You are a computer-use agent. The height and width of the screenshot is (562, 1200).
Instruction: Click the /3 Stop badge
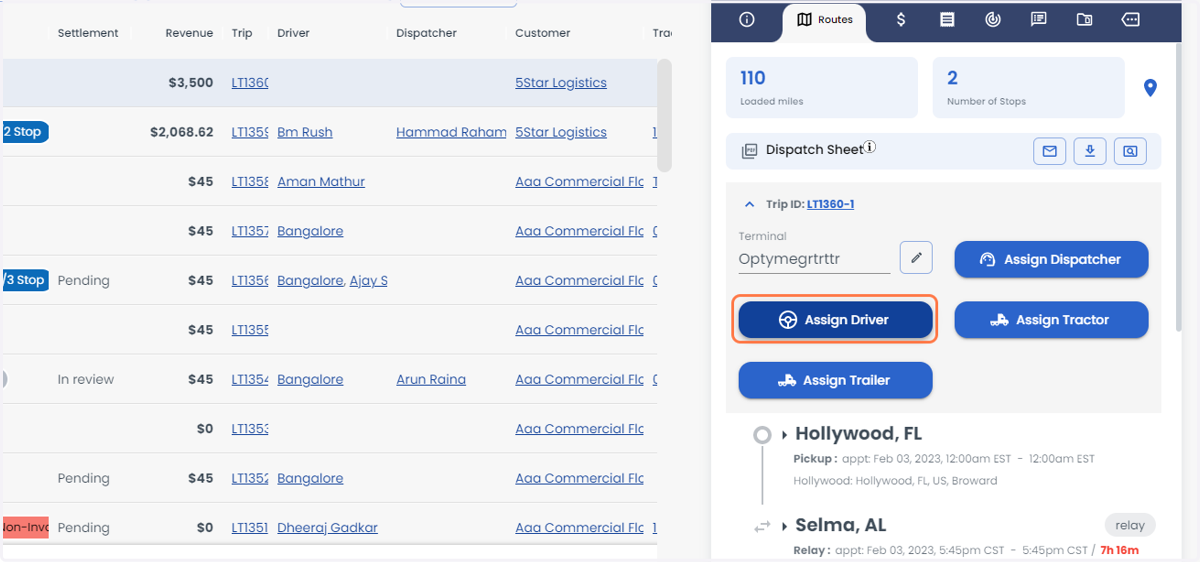24,280
